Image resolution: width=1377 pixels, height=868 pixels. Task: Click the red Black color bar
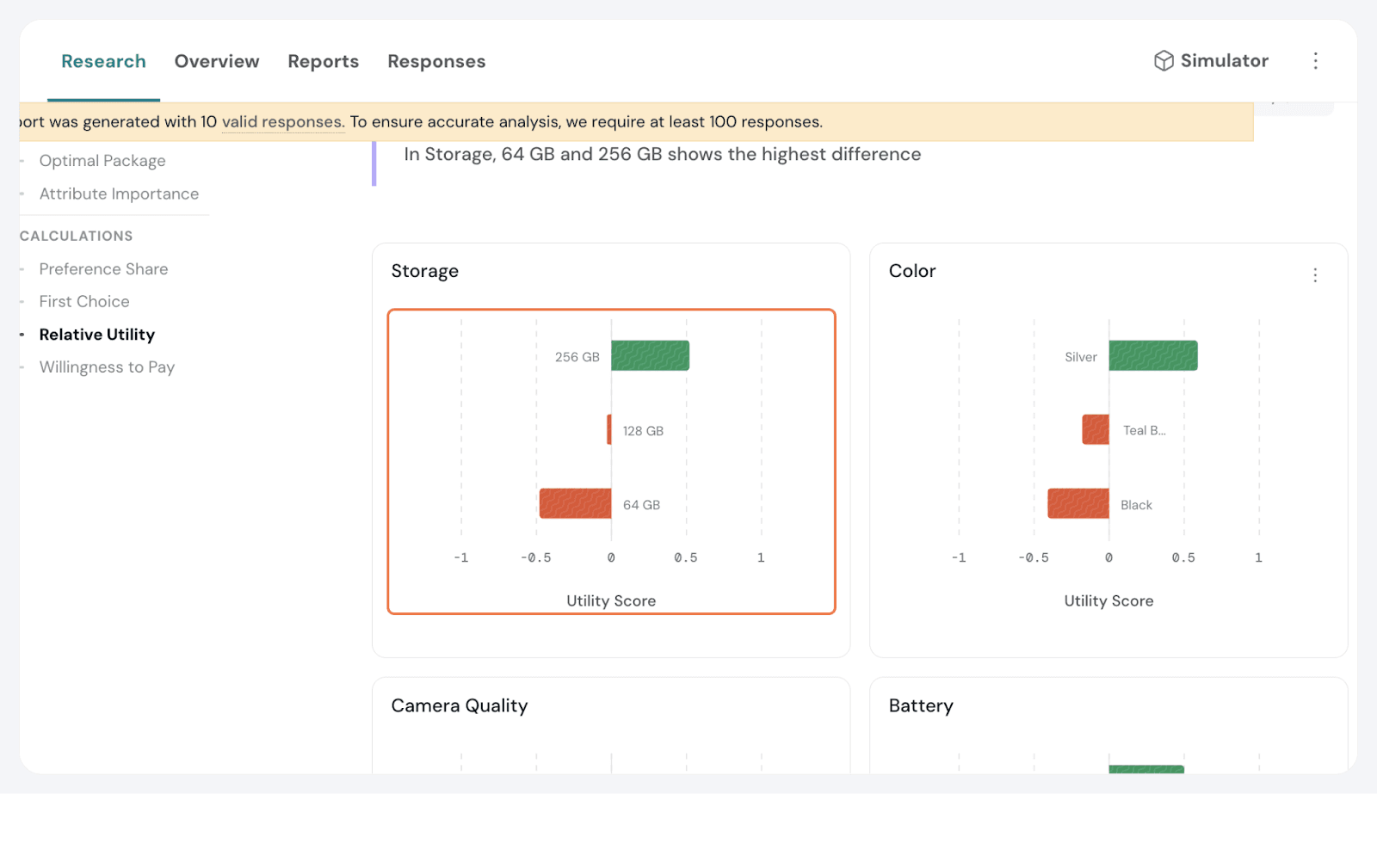click(1078, 504)
